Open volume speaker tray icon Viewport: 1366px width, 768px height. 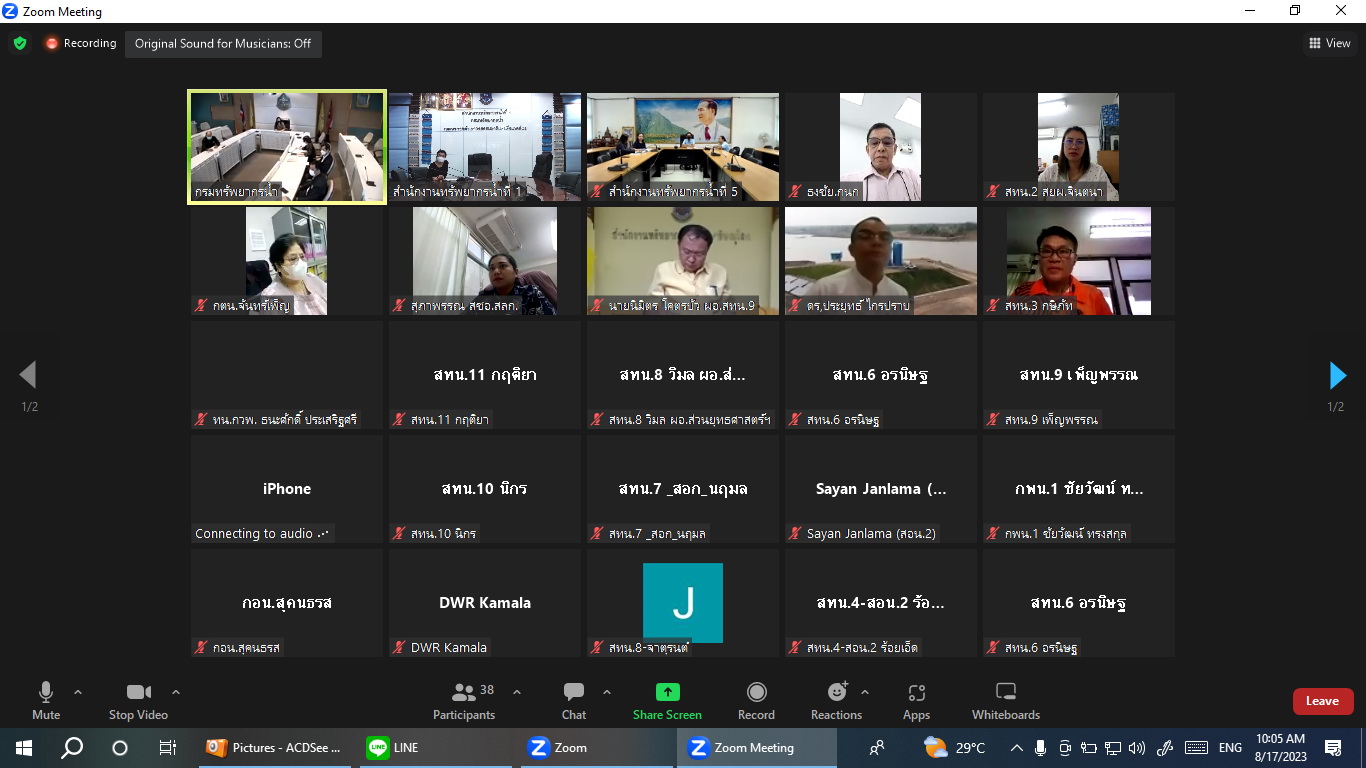[1137, 748]
